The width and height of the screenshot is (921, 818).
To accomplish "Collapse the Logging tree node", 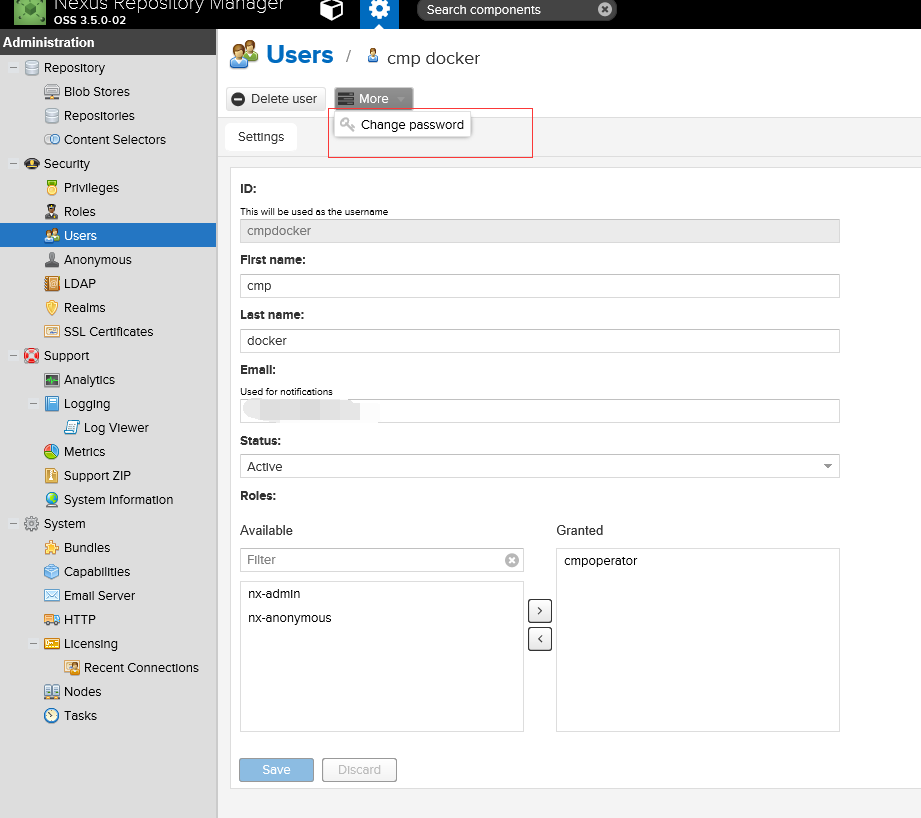I will [x=33, y=404].
